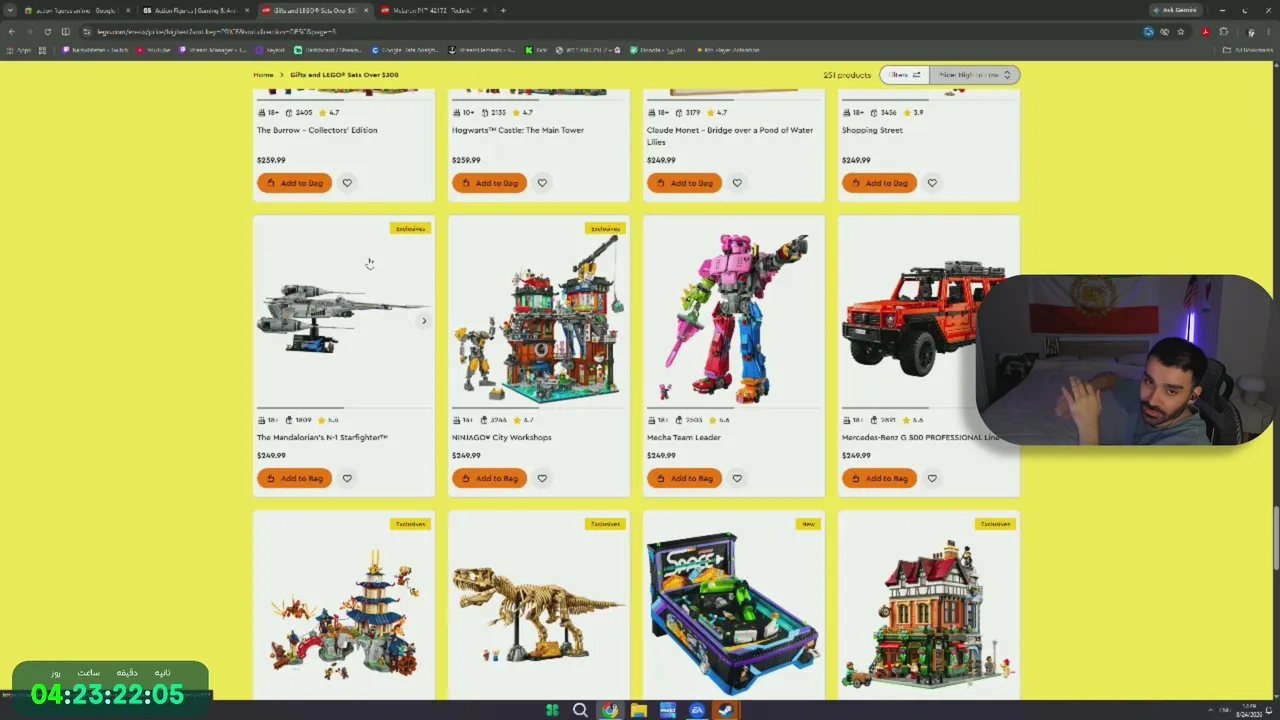Click the 251 products count text
Screen dimensions: 1280x720
click(847, 75)
